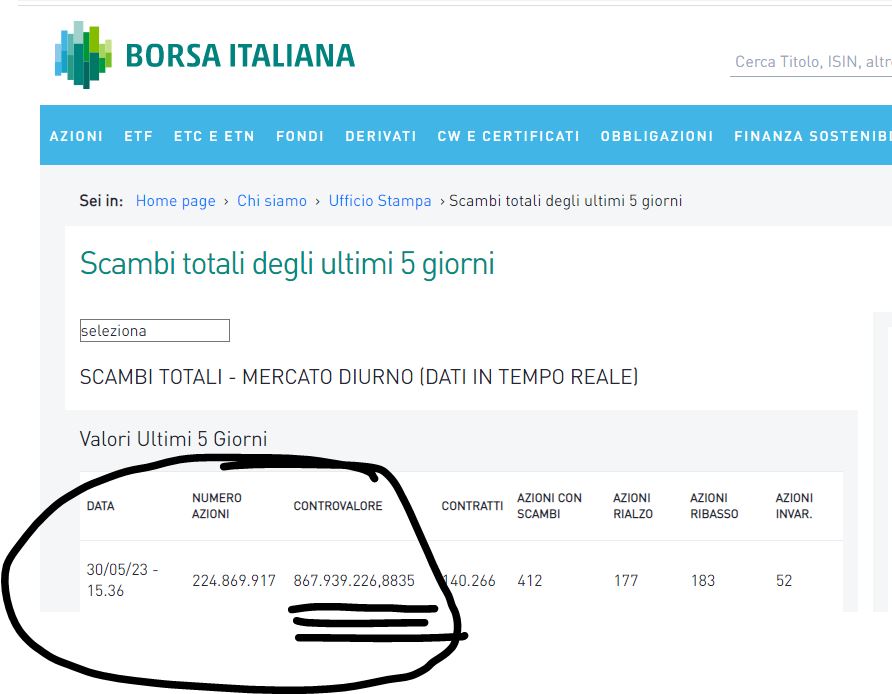
Task: Open the seleziona dropdown
Action: [155, 331]
